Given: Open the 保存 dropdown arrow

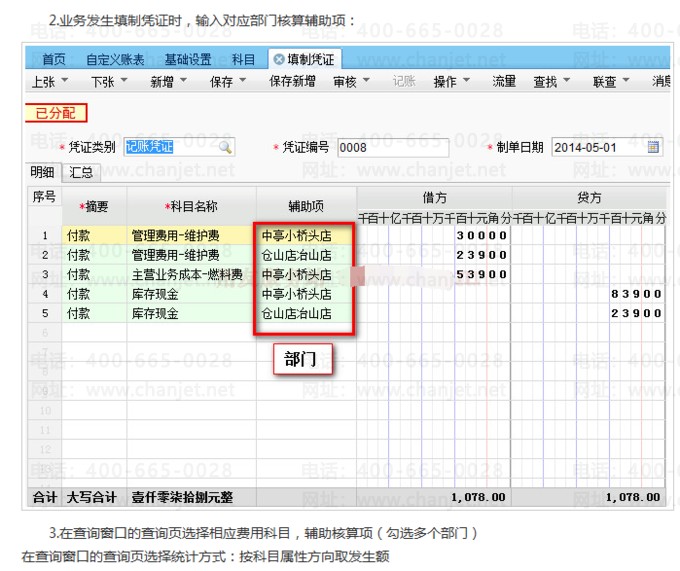Looking at the screenshot, I should (x=242, y=80).
